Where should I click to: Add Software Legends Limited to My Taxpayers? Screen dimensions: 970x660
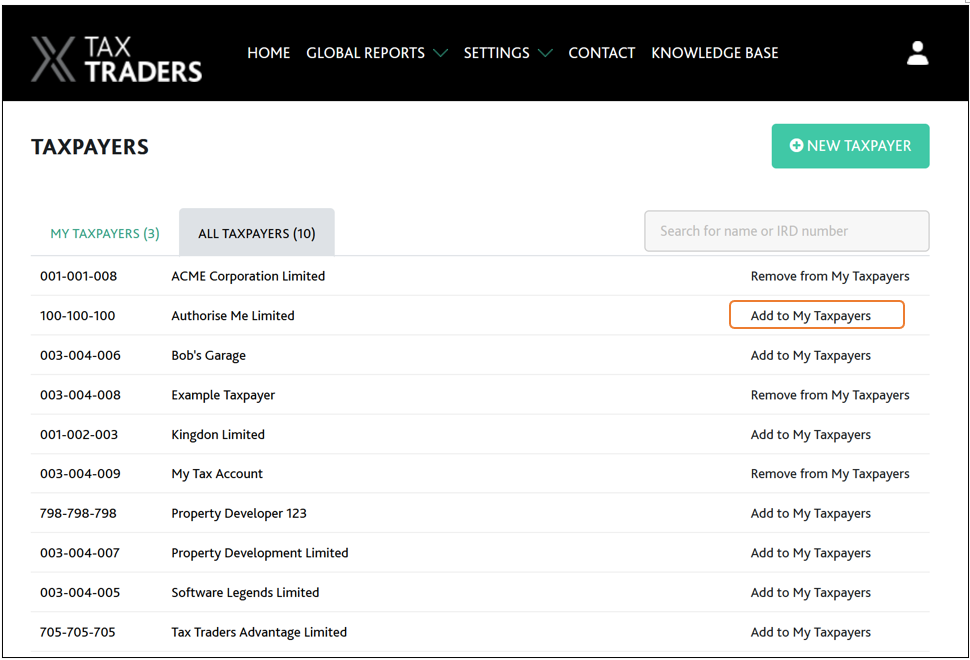click(810, 593)
